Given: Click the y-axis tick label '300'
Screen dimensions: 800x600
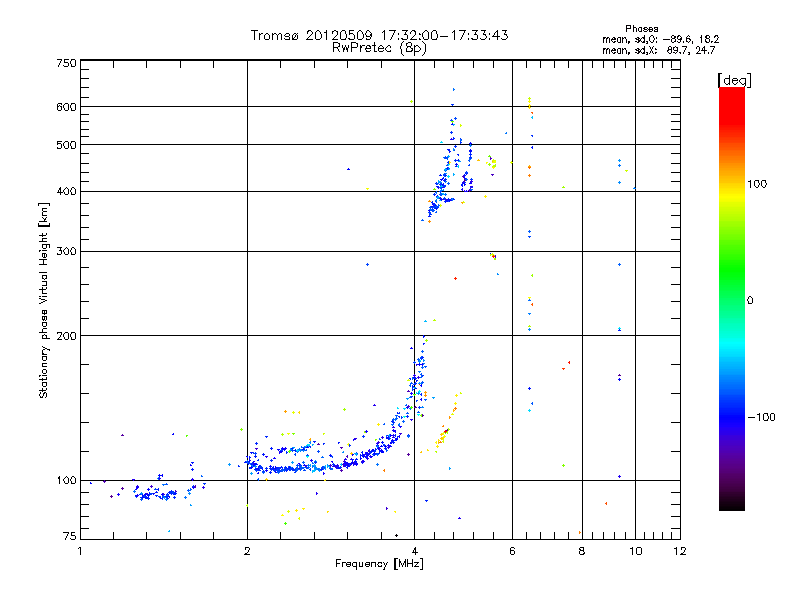Looking at the screenshot, I should tap(67, 252).
